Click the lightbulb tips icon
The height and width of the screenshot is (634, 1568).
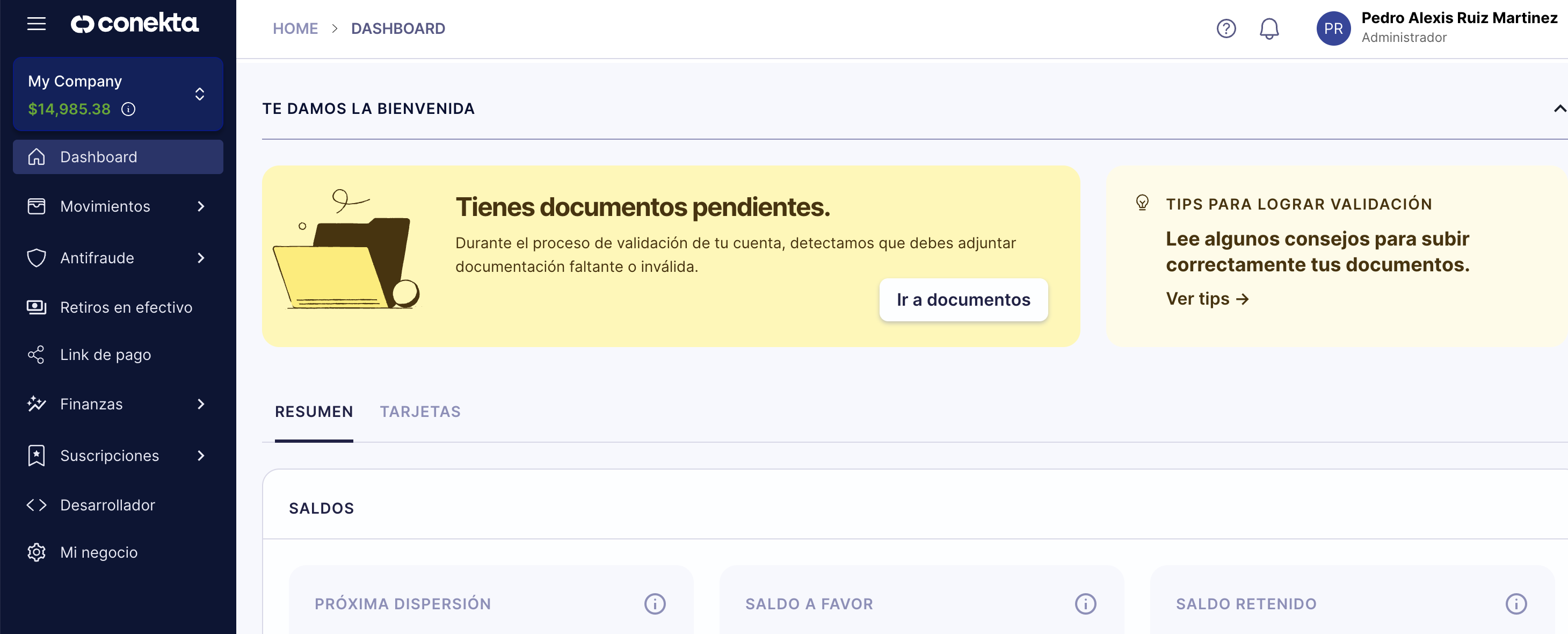(1142, 203)
